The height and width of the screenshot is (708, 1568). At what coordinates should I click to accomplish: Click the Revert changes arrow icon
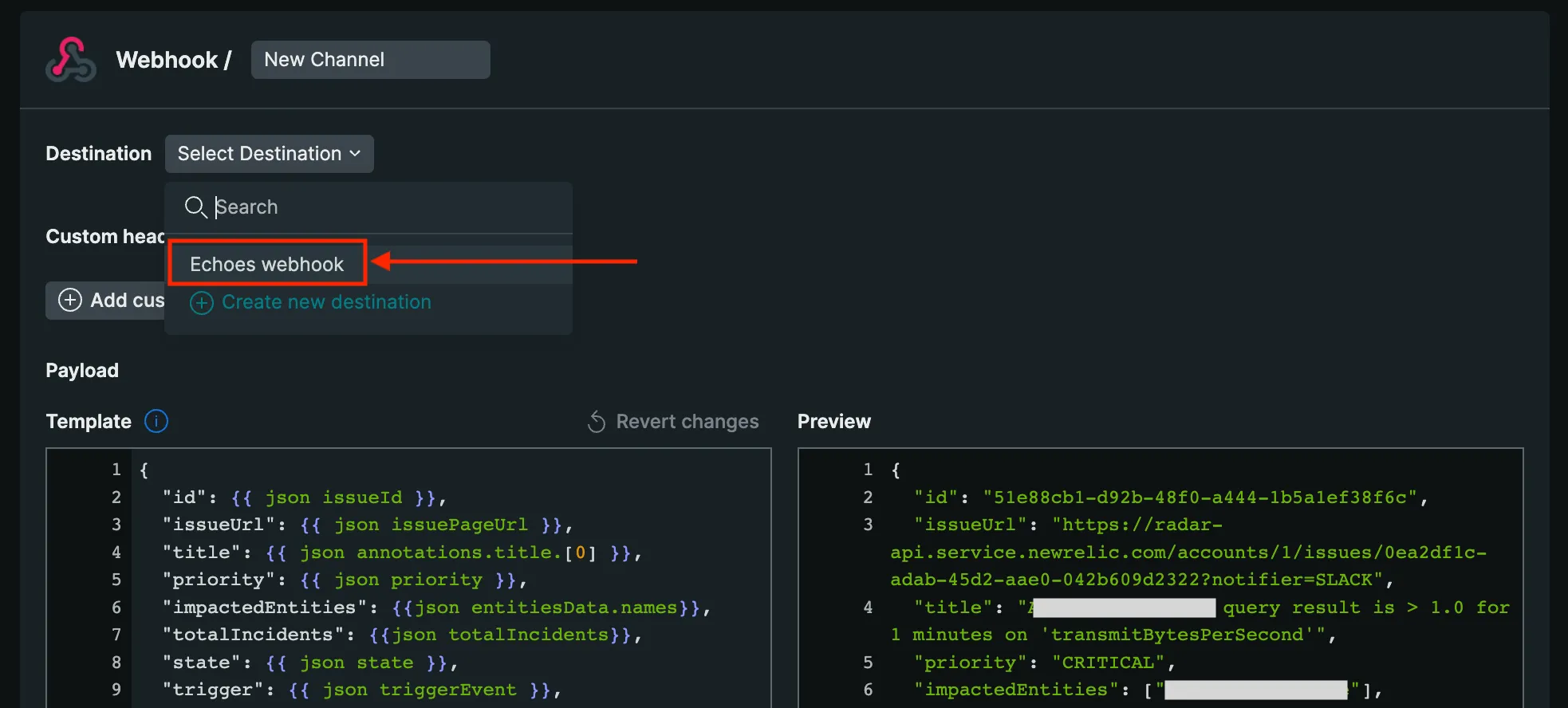597,422
